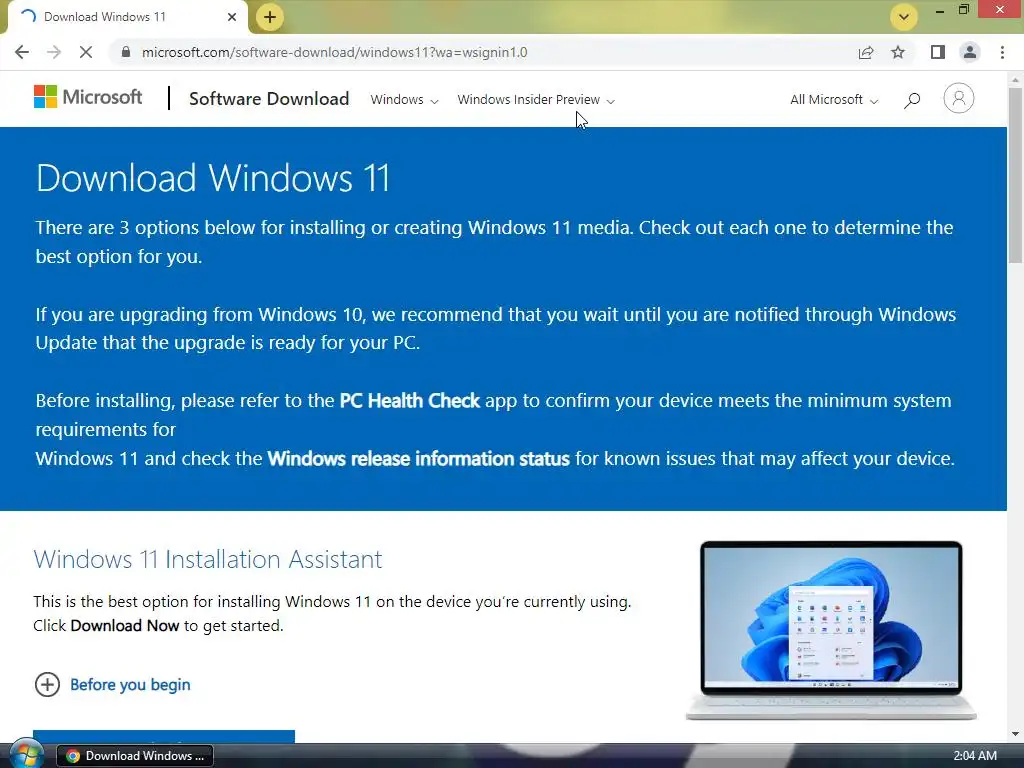This screenshot has width=1024, height=768.
Task: Close the Download Windows 11 tab
Action: pos(232,17)
